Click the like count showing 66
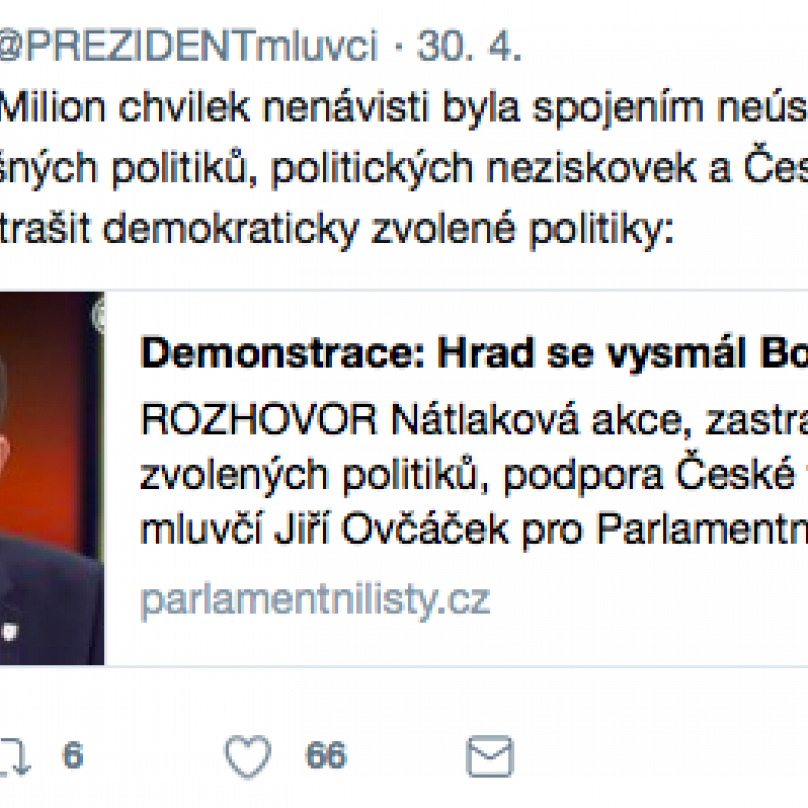 326,755
